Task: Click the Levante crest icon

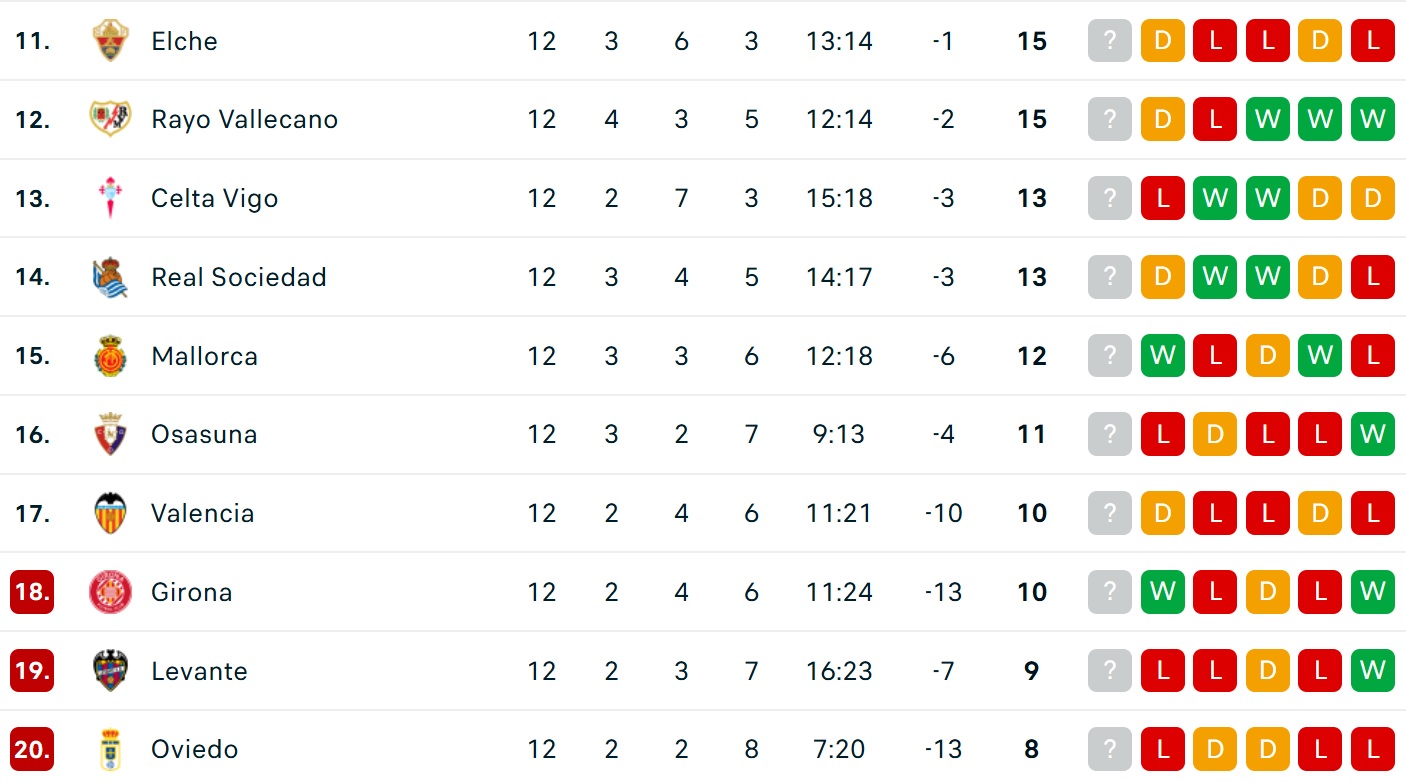Action: coord(110,670)
